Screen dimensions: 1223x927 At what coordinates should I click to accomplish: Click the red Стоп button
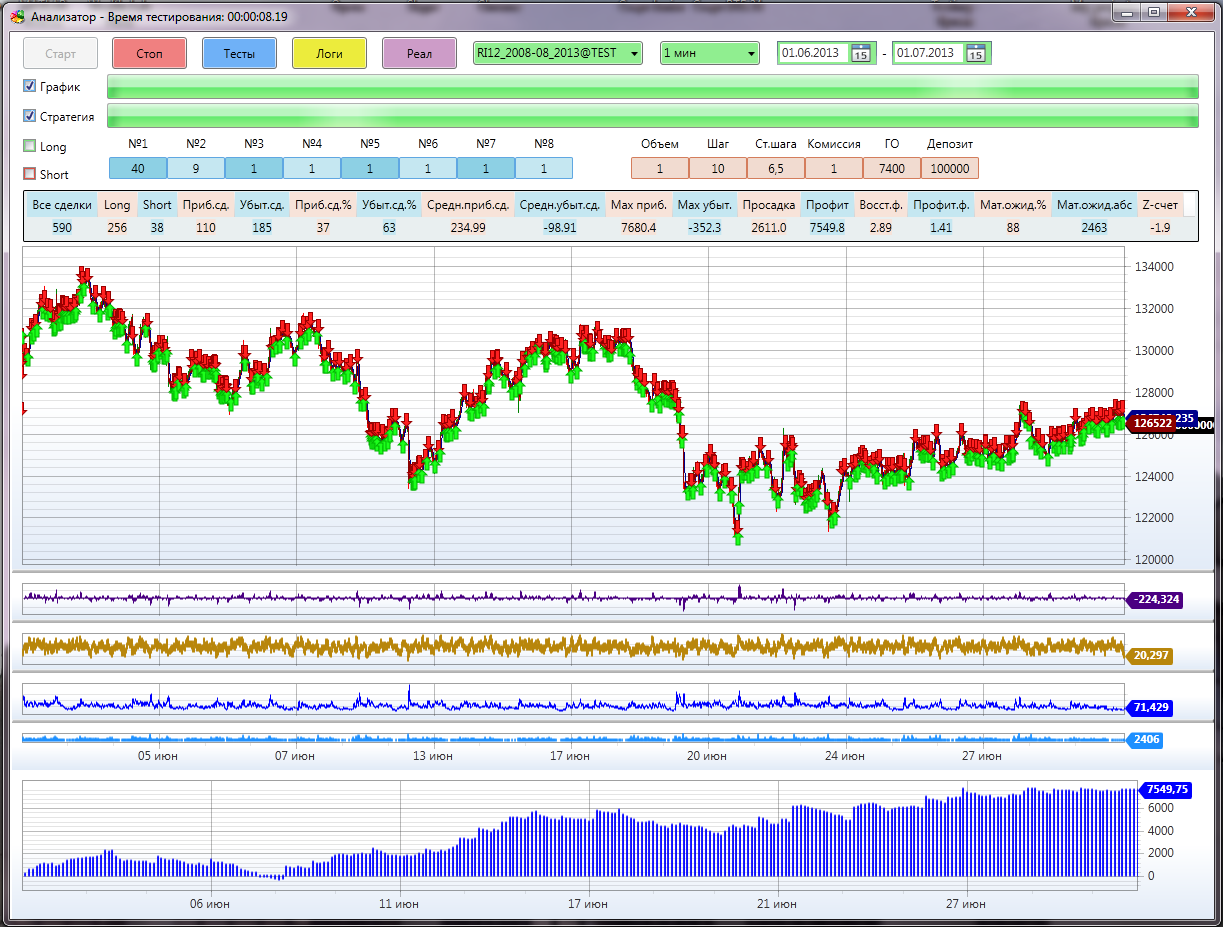coord(150,53)
